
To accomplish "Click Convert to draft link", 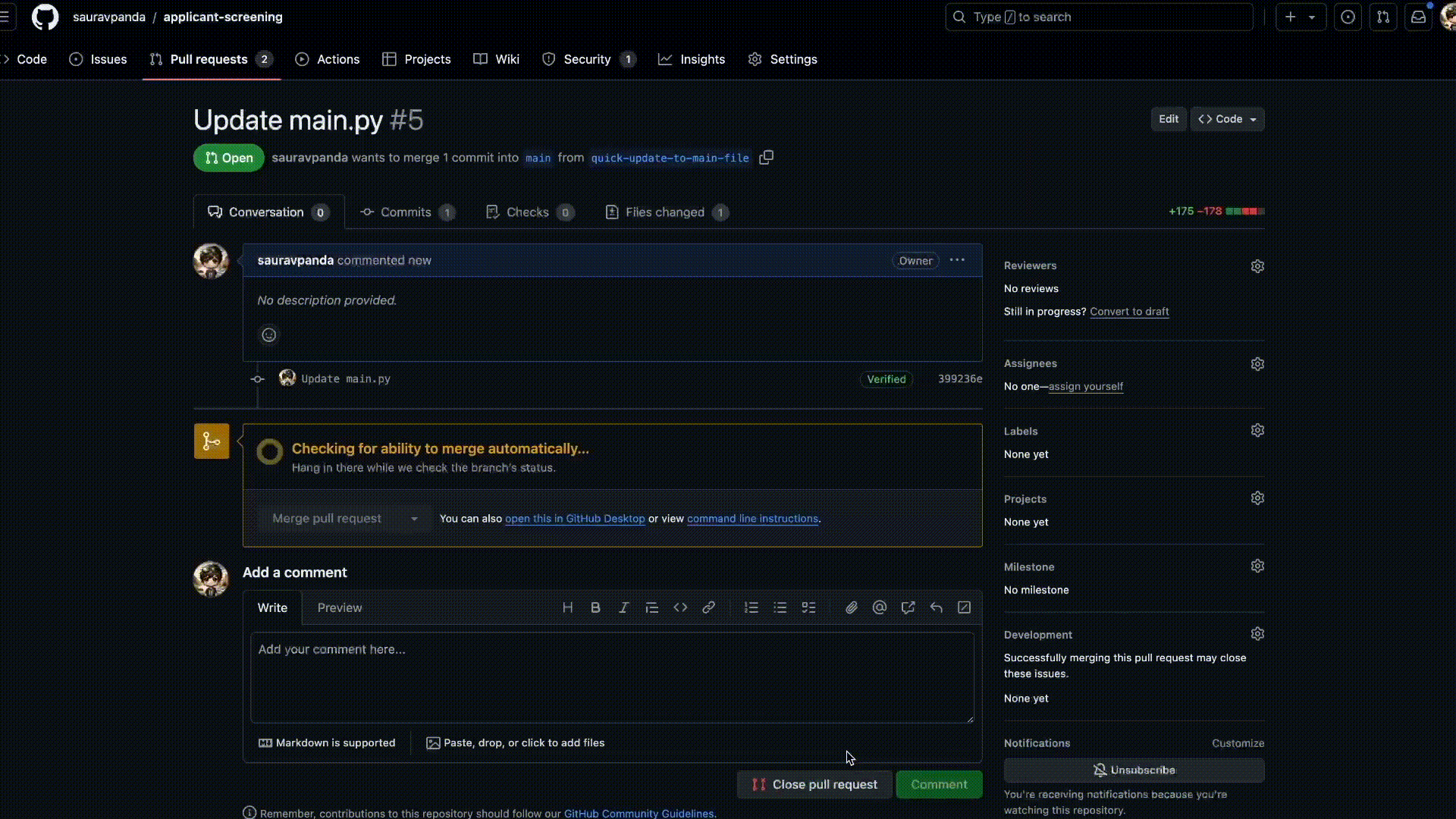I will click(x=1129, y=311).
